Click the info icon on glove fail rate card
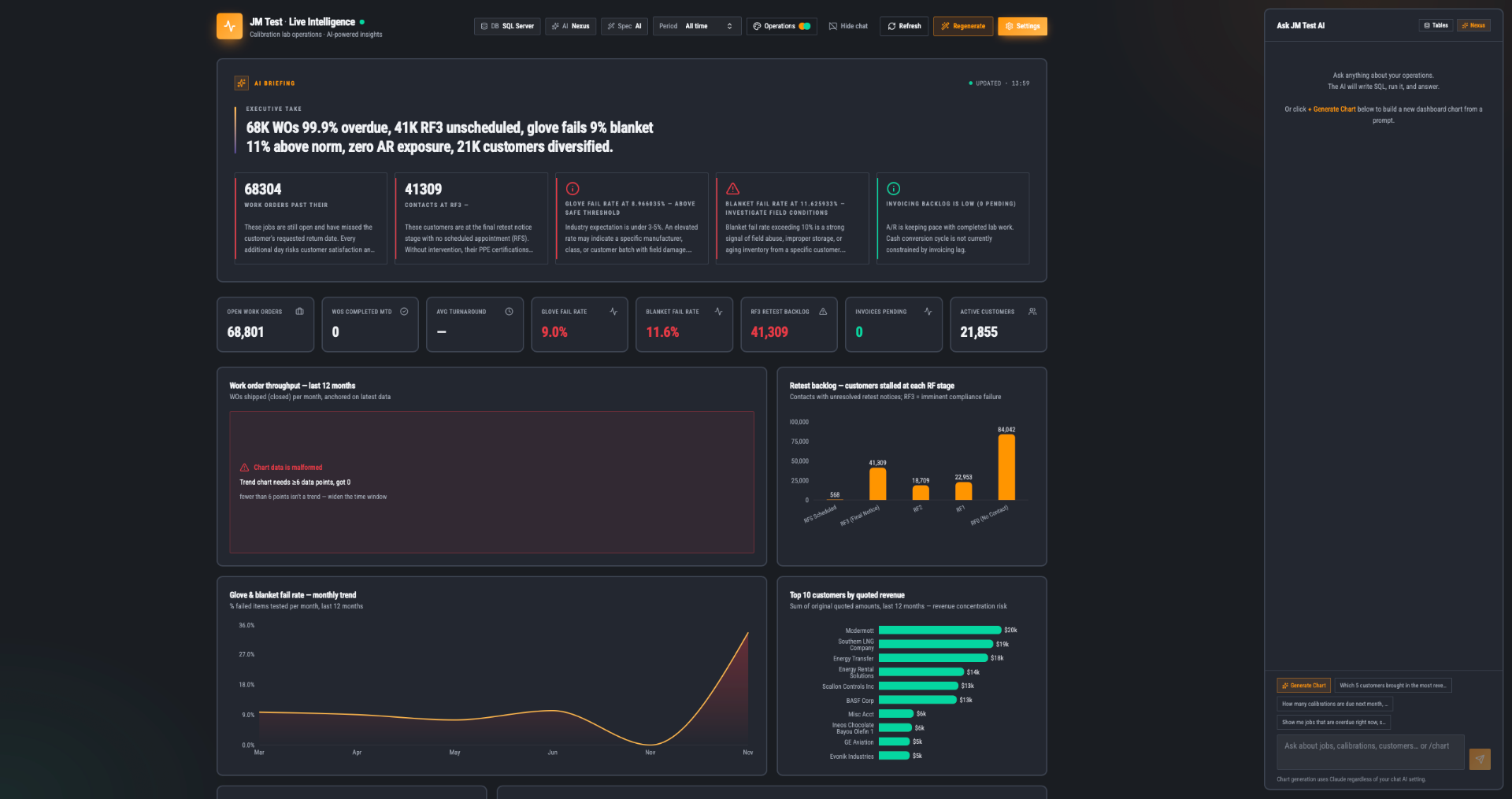1512x799 pixels. [x=573, y=189]
